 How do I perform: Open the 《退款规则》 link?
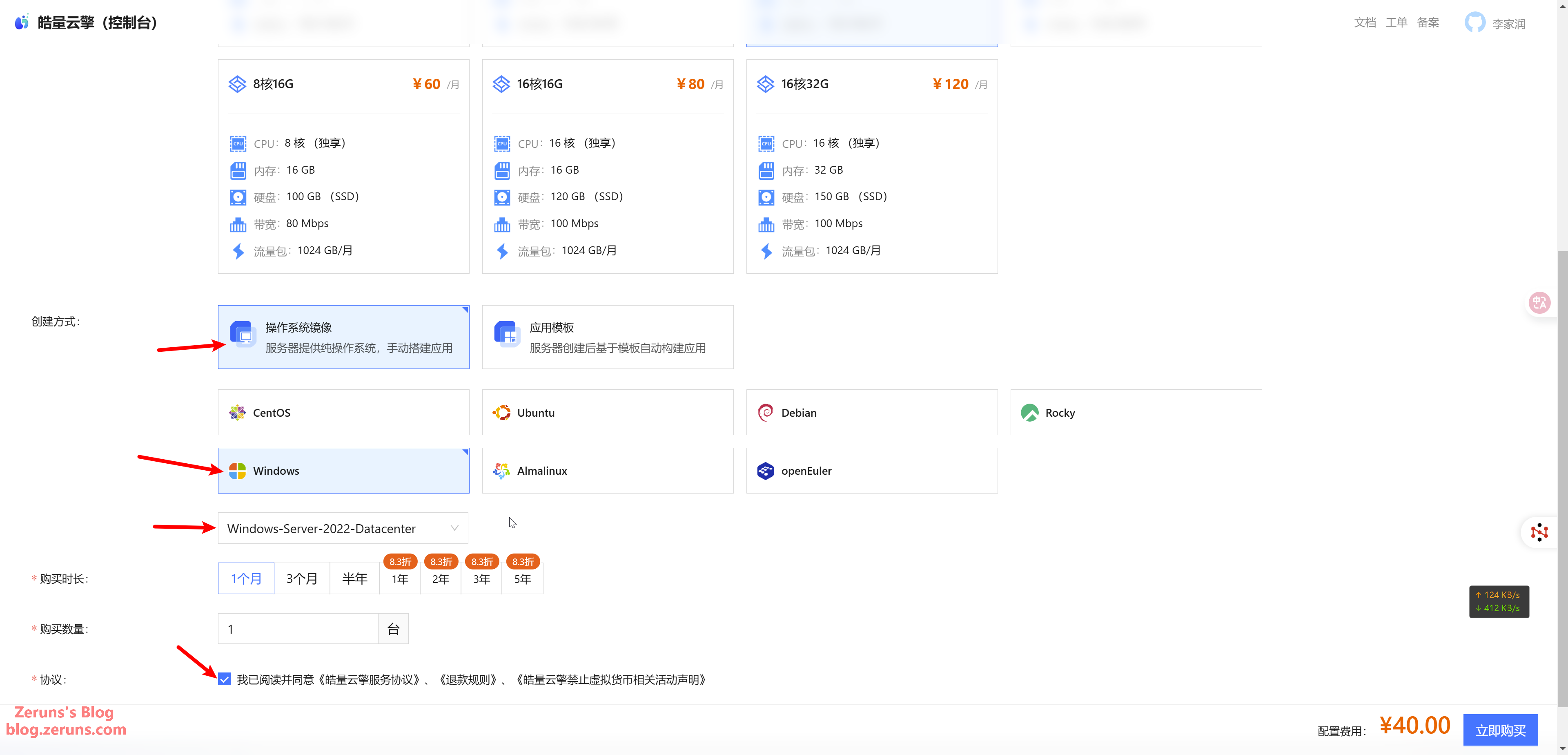pyautogui.click(x=468, y=679)
